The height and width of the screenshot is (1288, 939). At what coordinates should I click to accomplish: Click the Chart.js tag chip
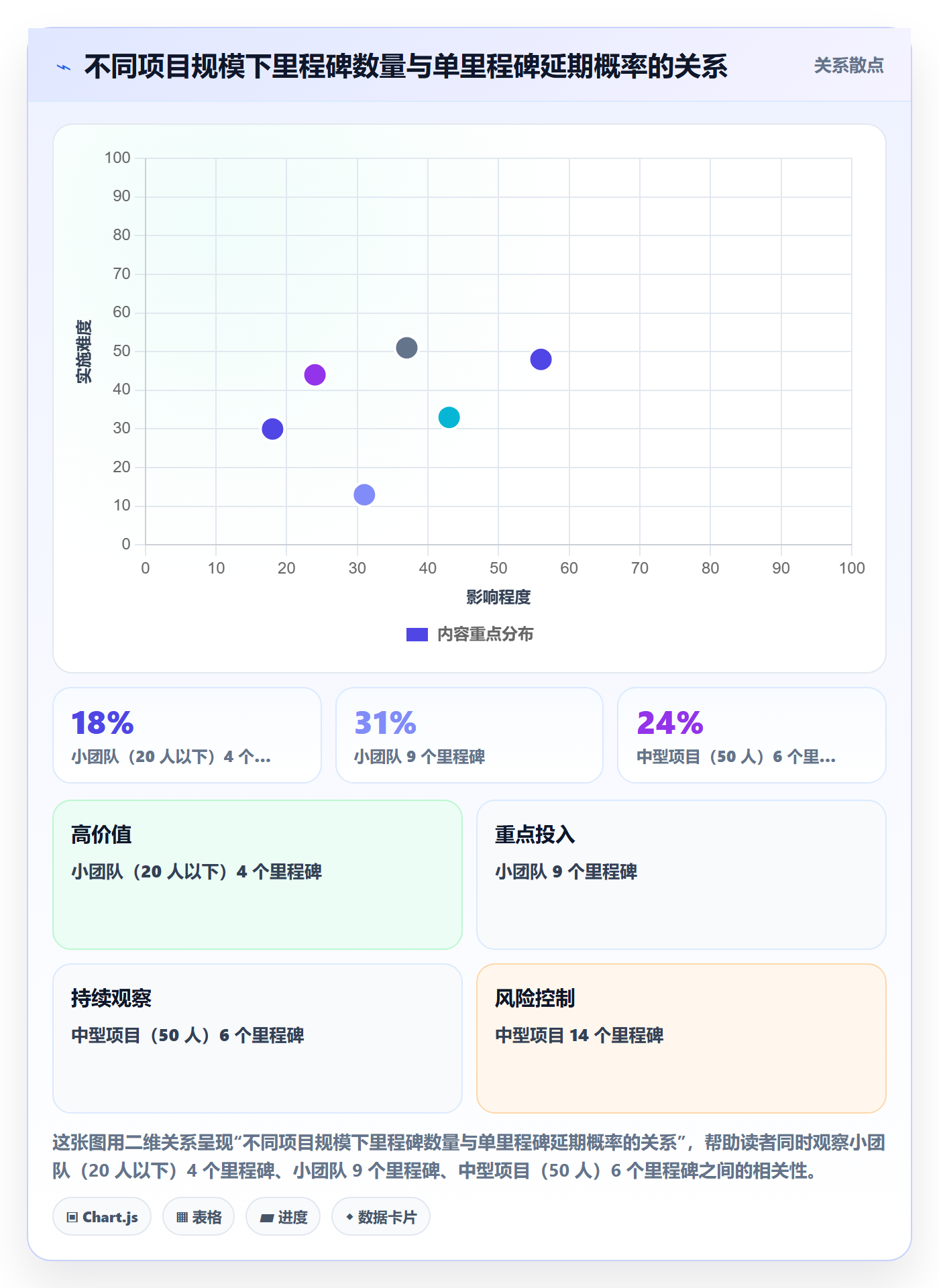102,1217
